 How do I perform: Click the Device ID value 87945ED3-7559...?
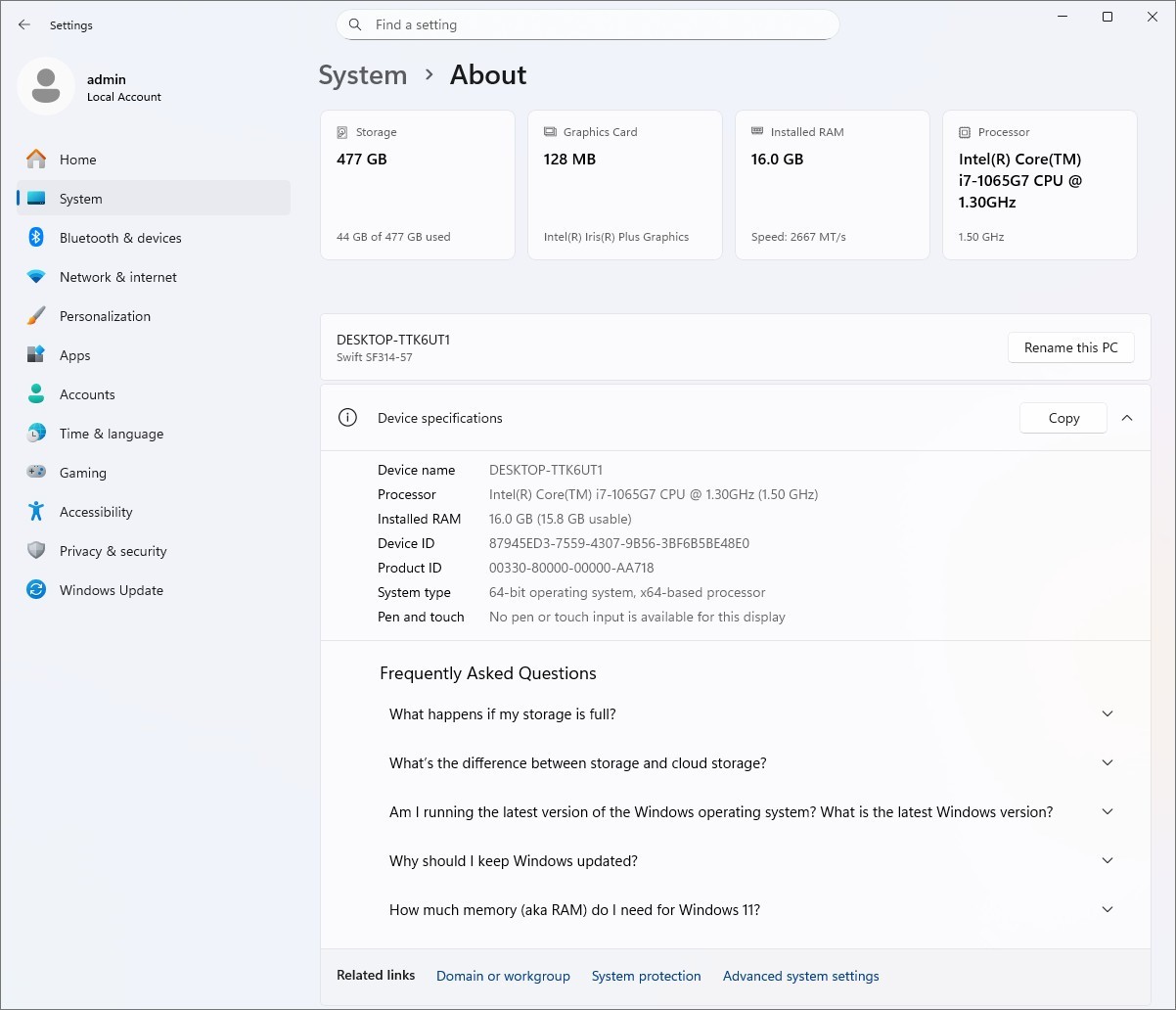619,543
